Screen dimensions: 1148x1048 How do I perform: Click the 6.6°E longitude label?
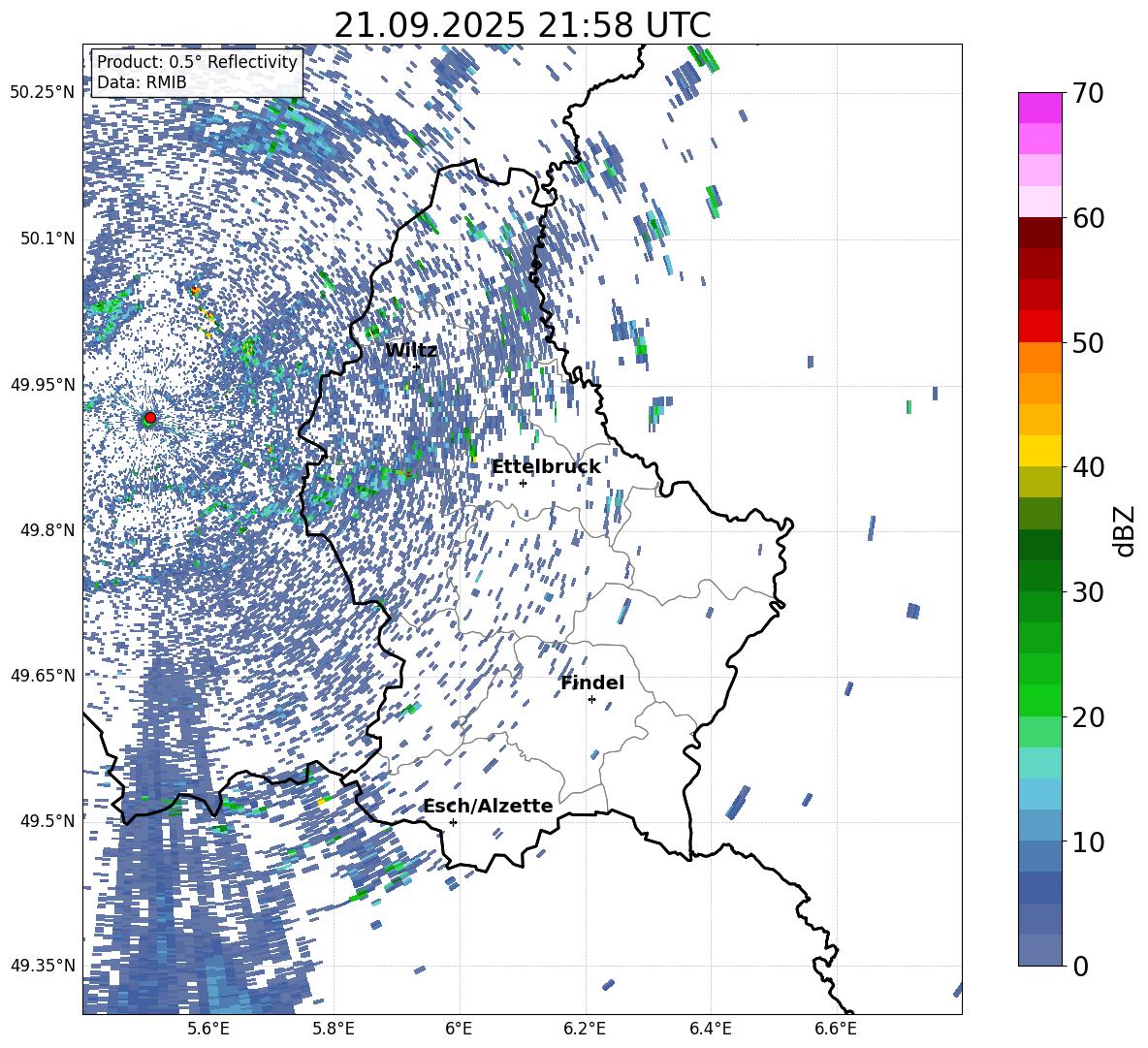pos(836,1029)
